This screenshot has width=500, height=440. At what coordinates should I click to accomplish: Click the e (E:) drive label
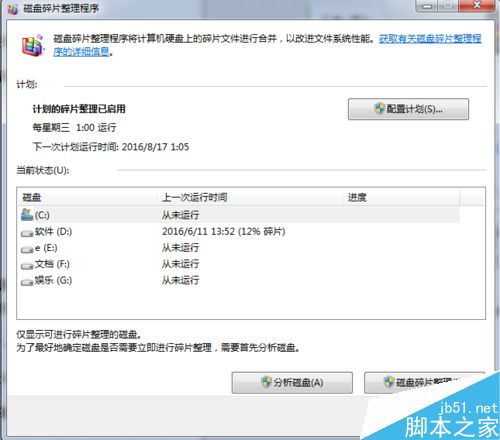[x=46, y=248]
